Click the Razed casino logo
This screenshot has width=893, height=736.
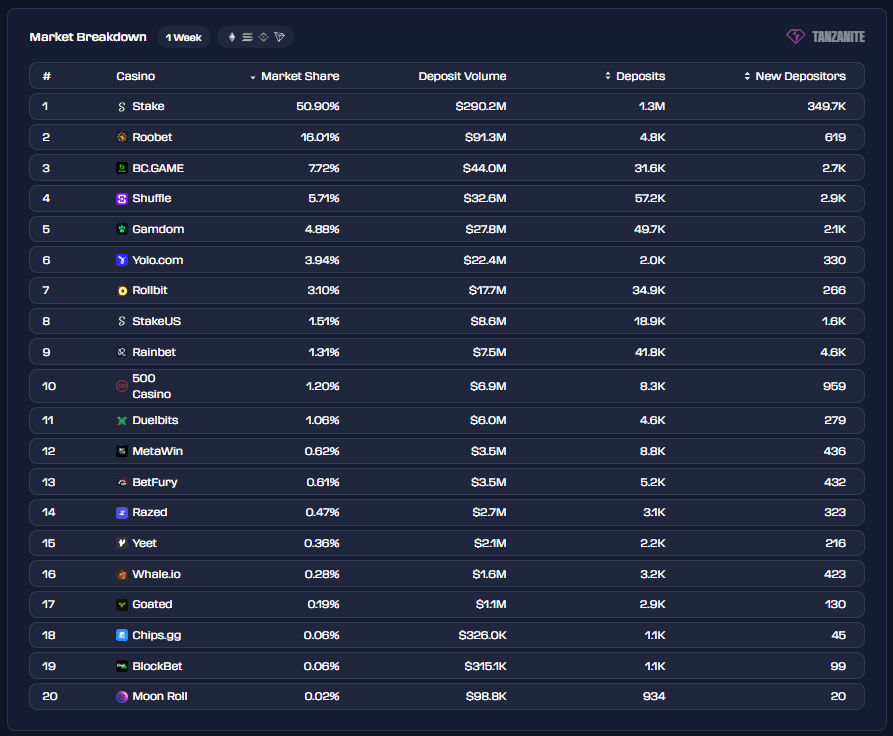pos(121,513)
